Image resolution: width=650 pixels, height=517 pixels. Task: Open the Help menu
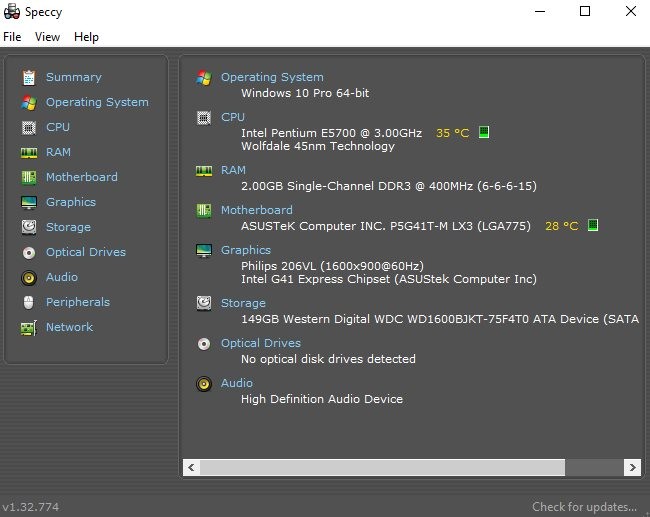coord(86,37)
